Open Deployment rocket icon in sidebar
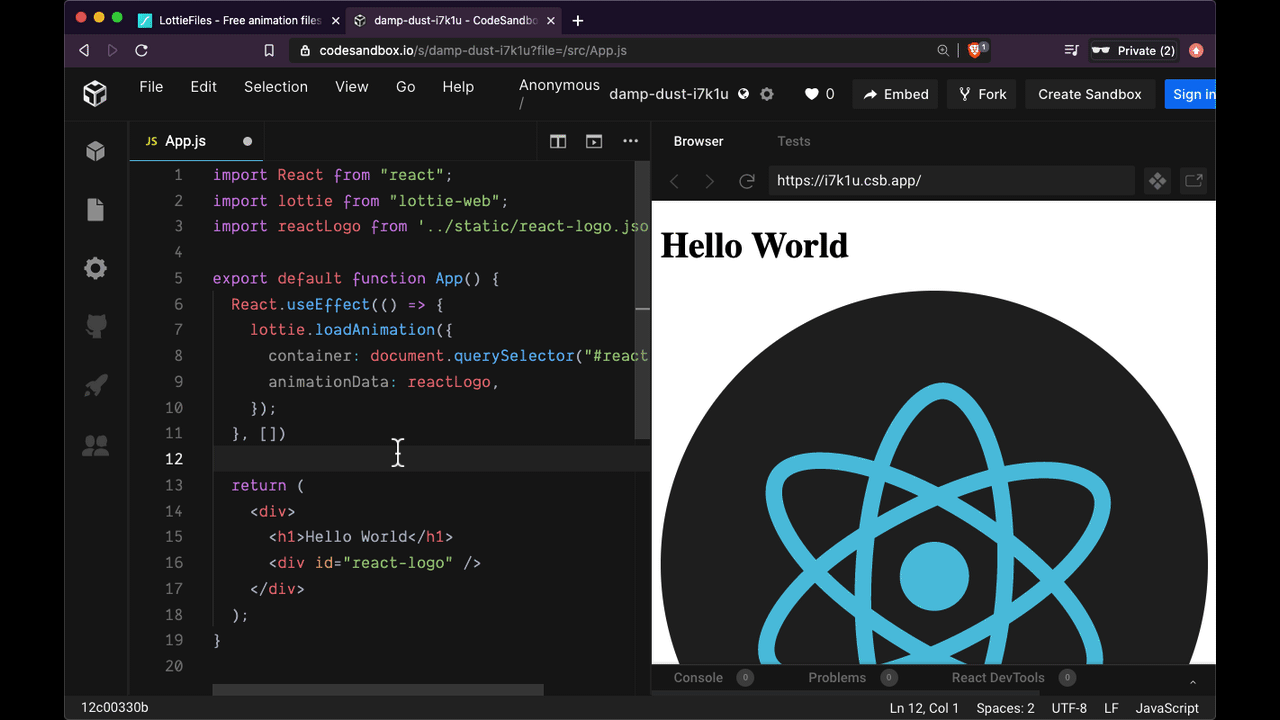This screenshot has width=1280, height=720. [x=95, y=386]
